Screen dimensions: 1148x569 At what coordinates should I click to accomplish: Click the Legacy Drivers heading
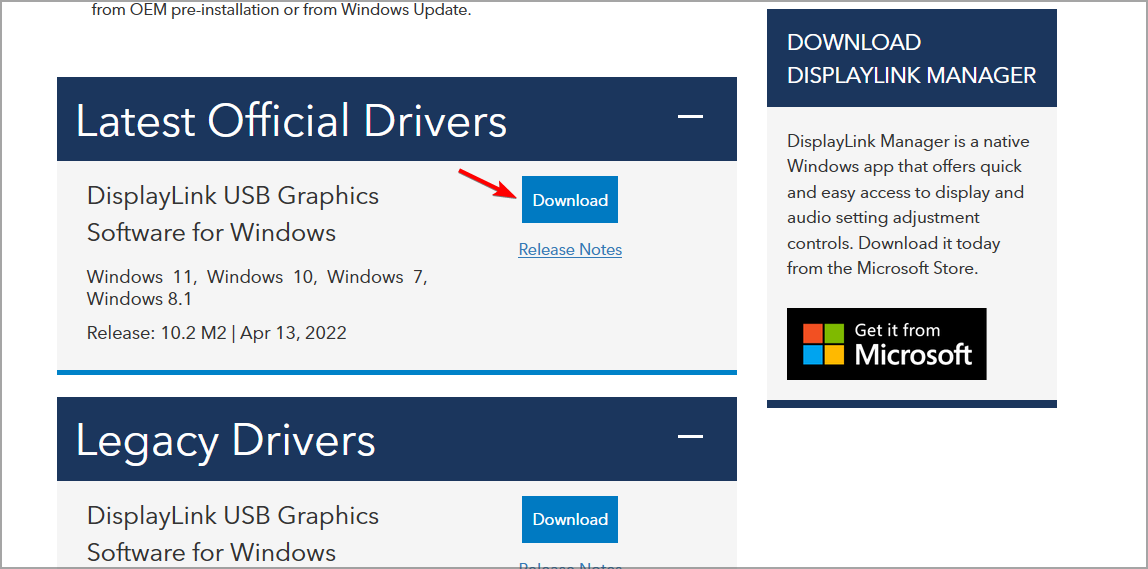(226, 440)
